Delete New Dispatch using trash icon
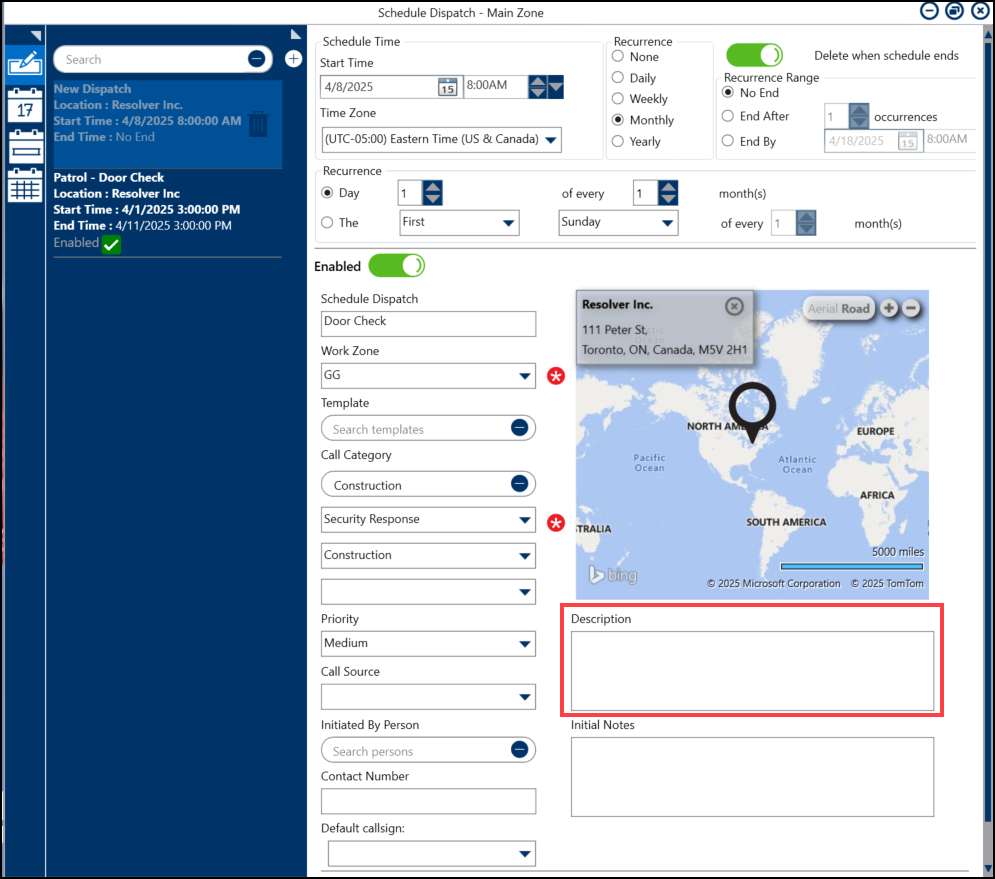 coord(258,124)
